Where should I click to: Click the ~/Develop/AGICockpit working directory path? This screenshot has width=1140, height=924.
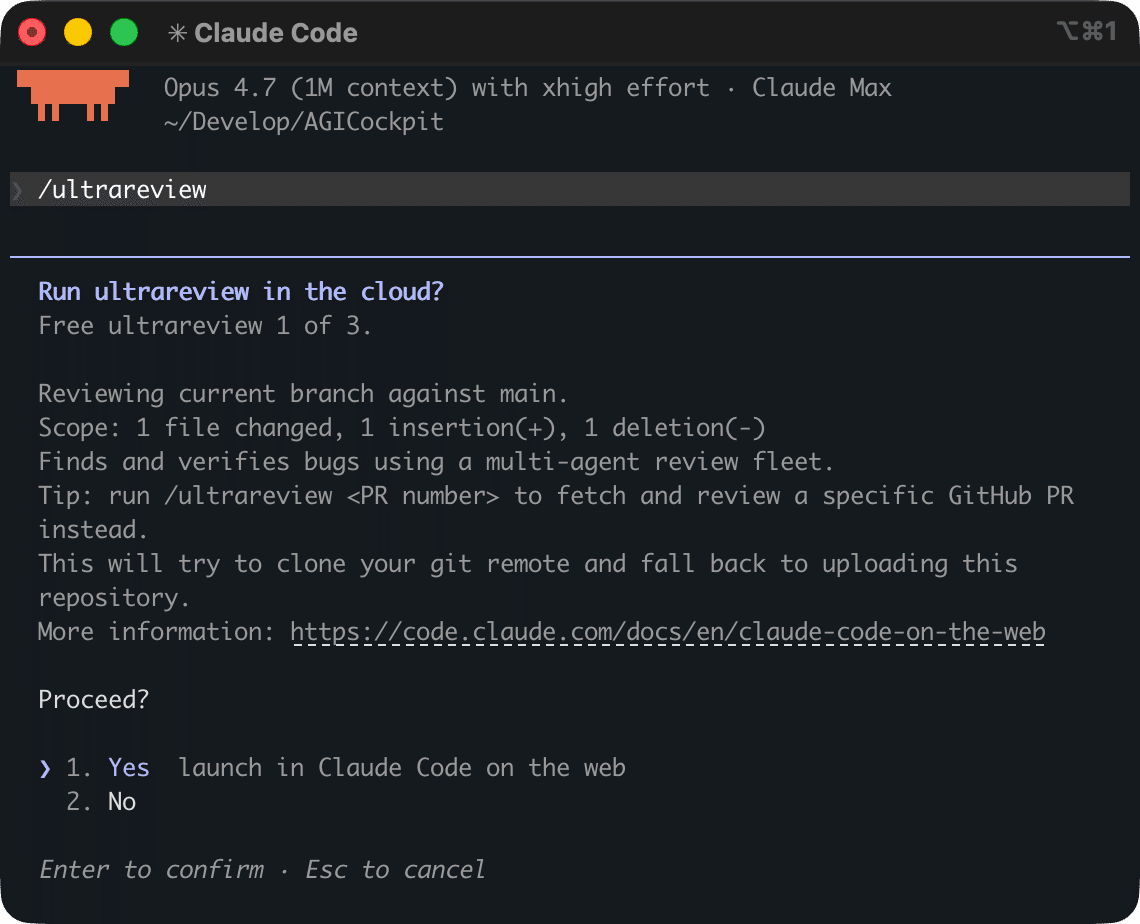303,122
